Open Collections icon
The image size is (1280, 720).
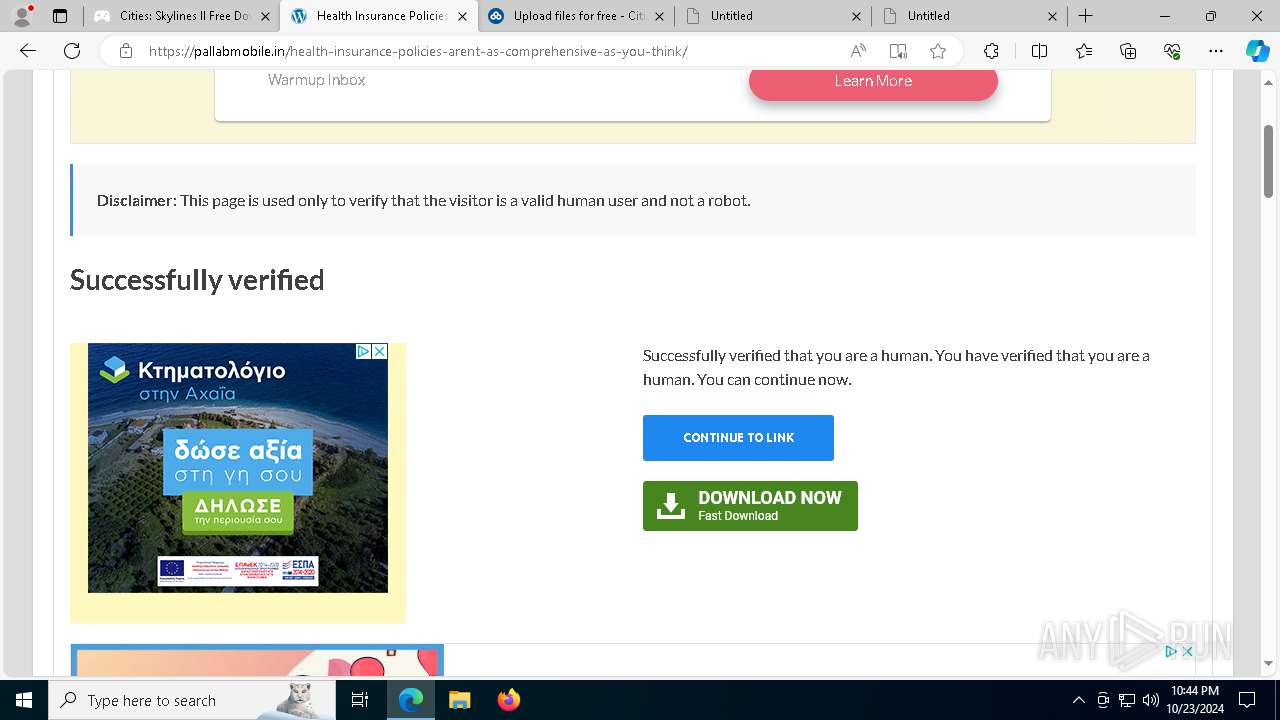point(1128,51)
